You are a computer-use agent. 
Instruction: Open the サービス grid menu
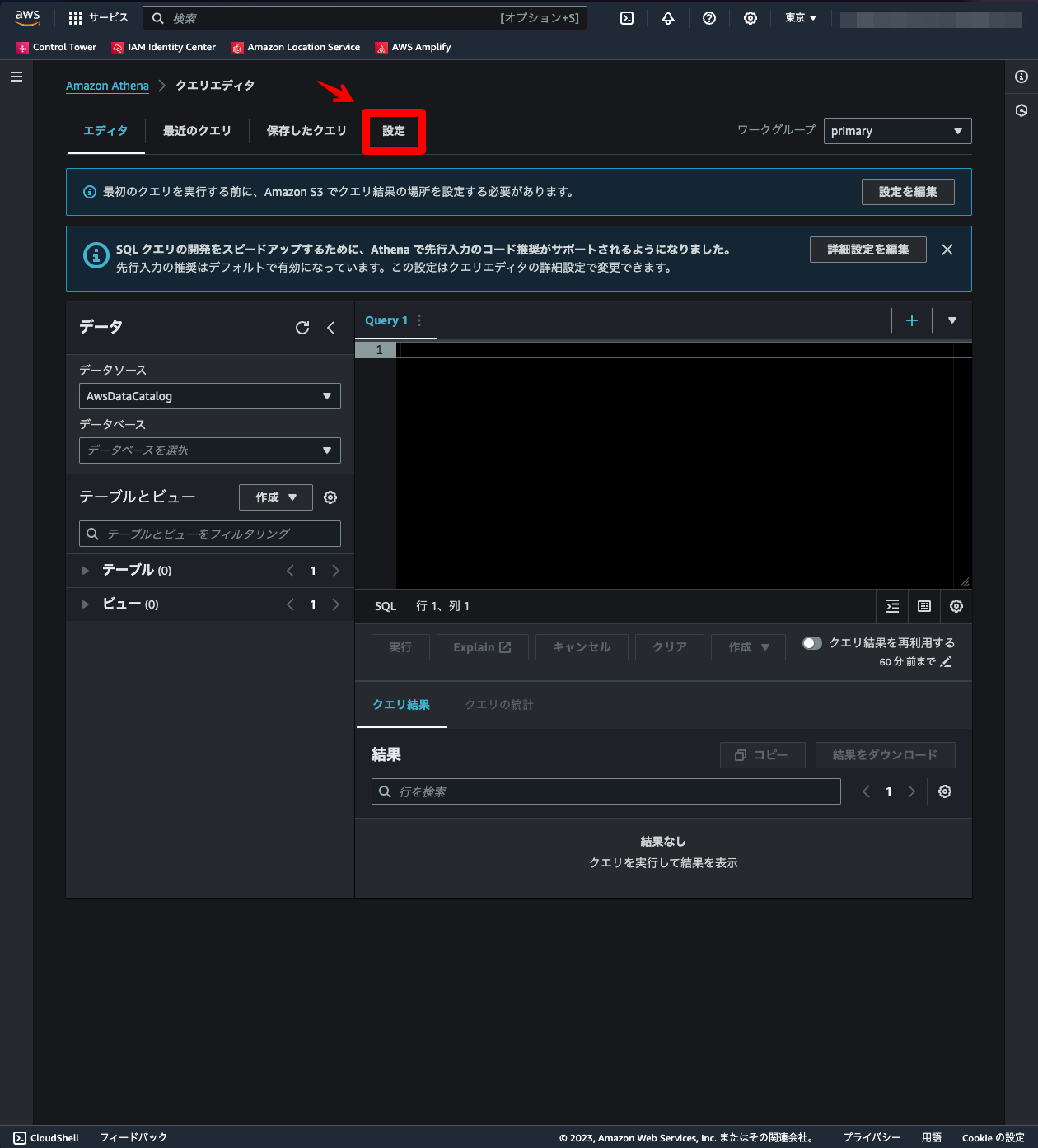coord(98,17)
